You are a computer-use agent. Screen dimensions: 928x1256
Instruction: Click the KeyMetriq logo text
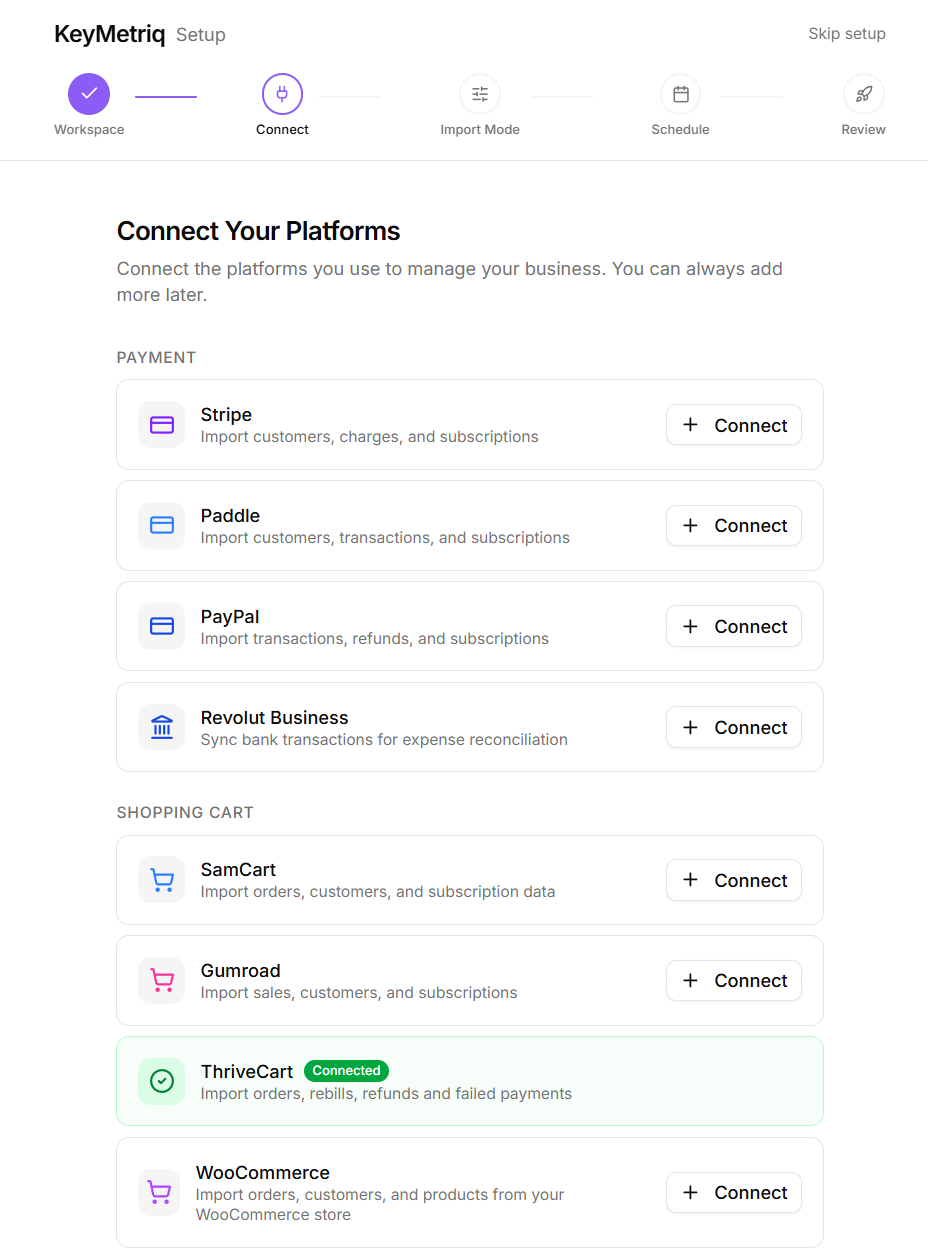[x=110, y=34]
